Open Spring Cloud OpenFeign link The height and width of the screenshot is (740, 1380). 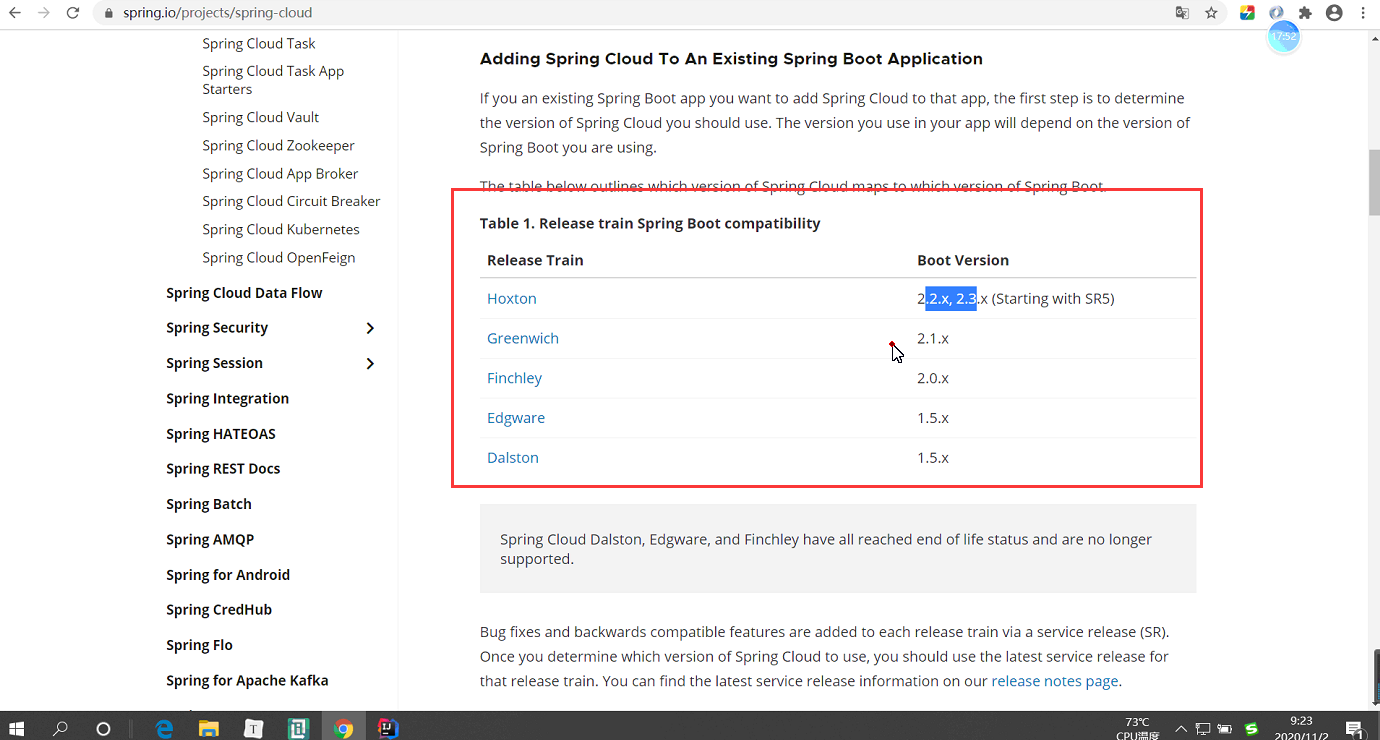pos(279,257)
